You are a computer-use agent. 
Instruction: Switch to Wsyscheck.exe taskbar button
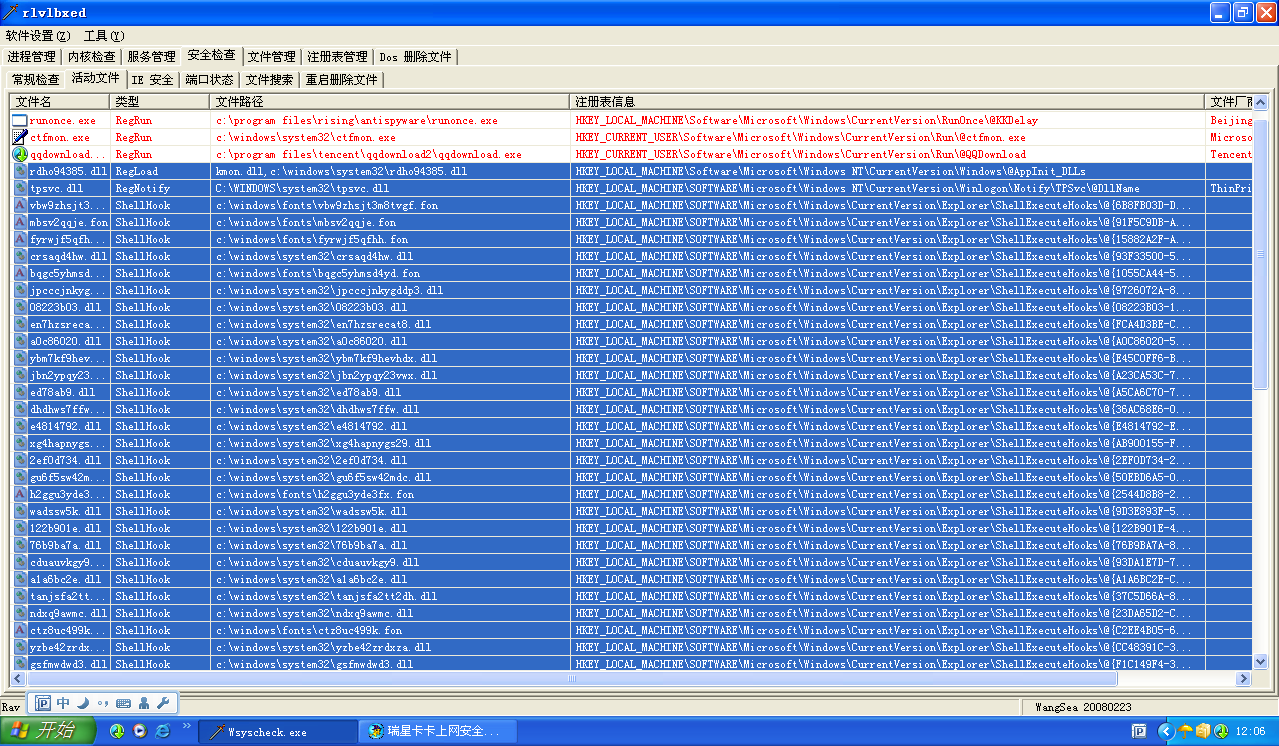278,732
